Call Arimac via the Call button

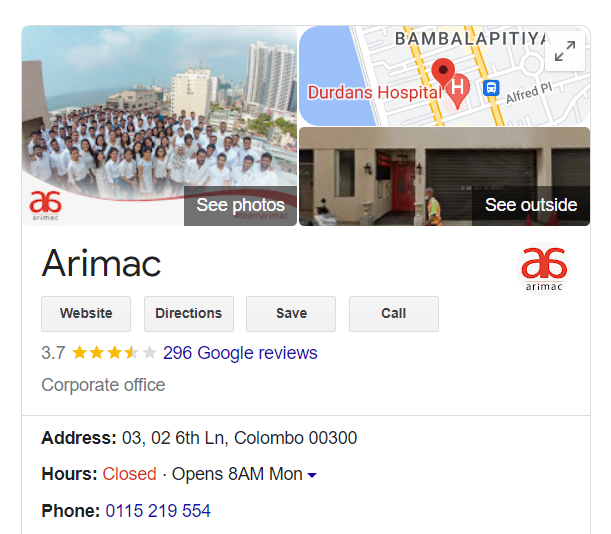(394, 314)
